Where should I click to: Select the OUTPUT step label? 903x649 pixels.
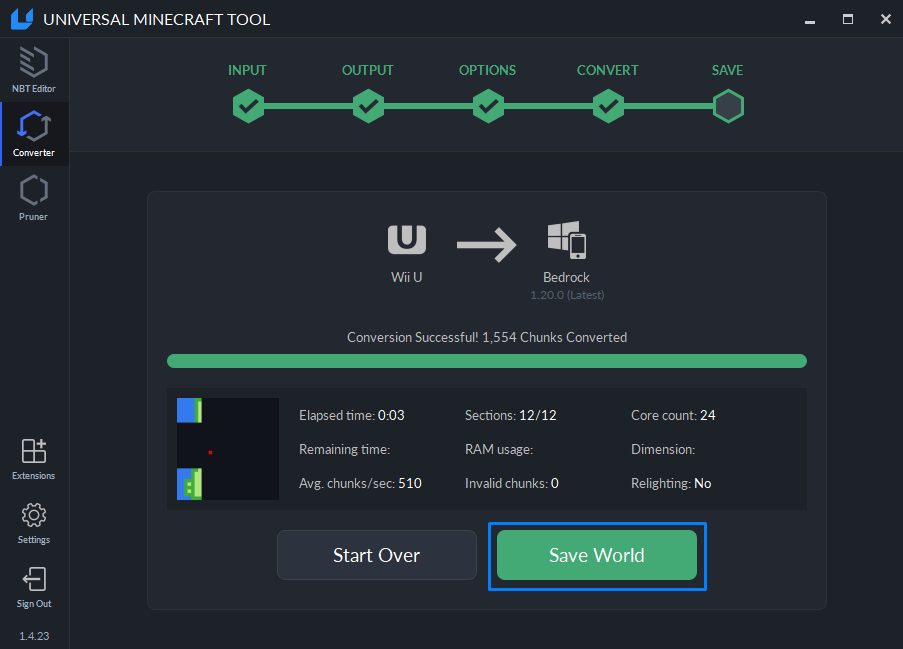coord(367,70)
